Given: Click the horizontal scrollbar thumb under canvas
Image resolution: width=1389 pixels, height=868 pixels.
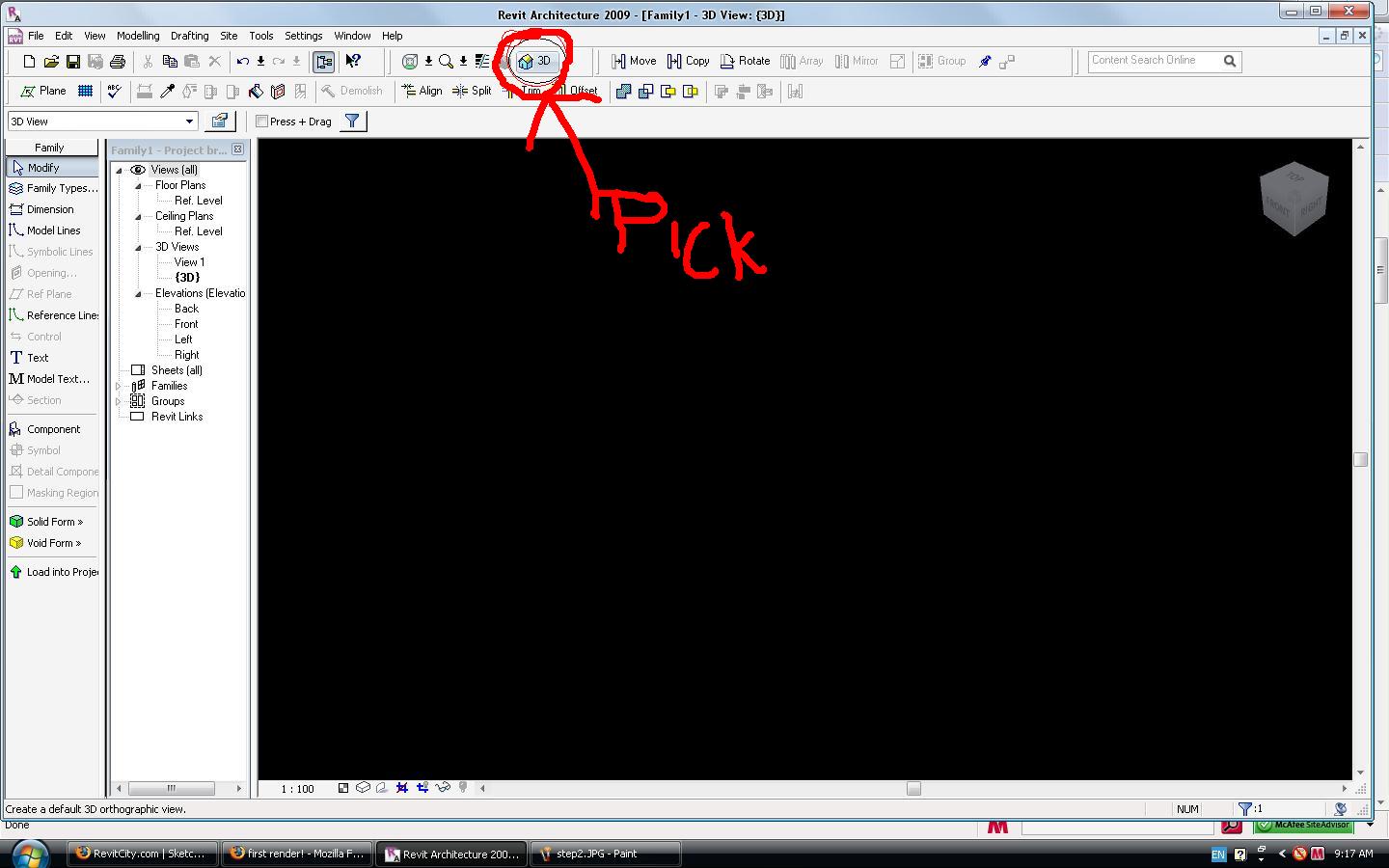Looking at the screenshot, I should click(913, 788).
